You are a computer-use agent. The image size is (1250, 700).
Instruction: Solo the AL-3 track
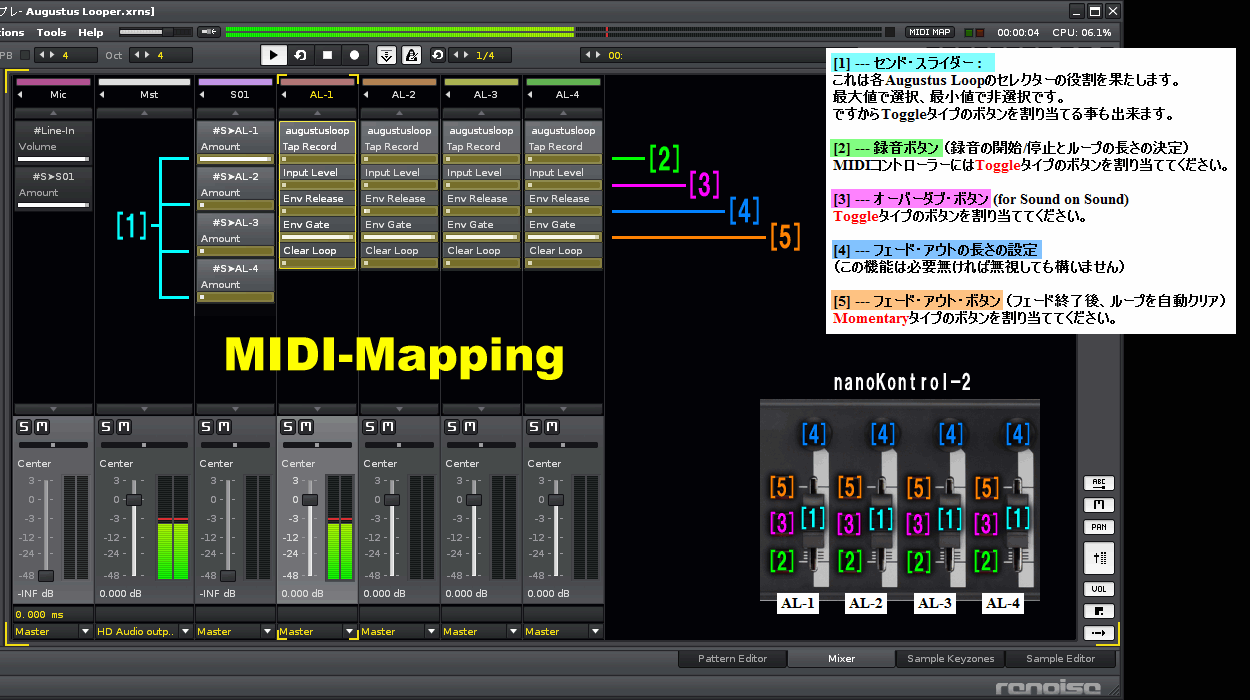452,427
